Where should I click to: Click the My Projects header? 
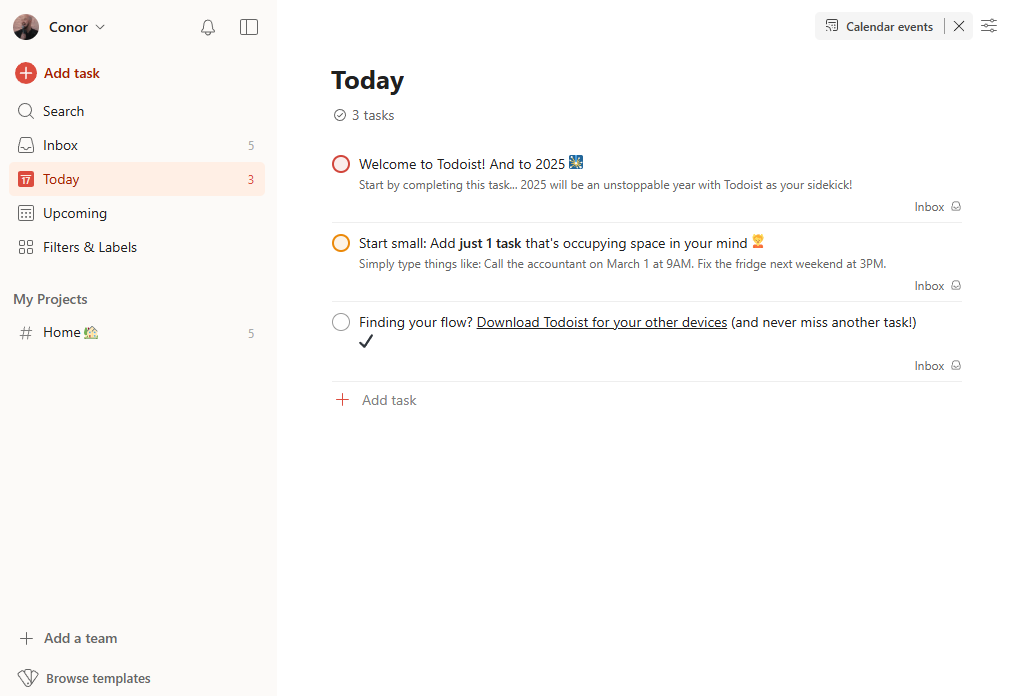50,299
